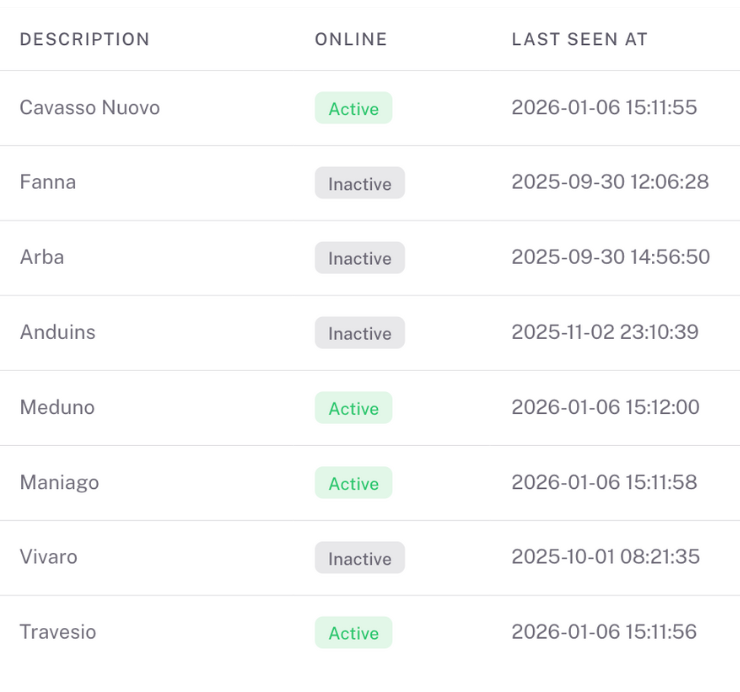Screen dimensions: 740x692
Task: Click the Active badge beside Meduno
Action: pyautogui.click(x=353, y=408)
